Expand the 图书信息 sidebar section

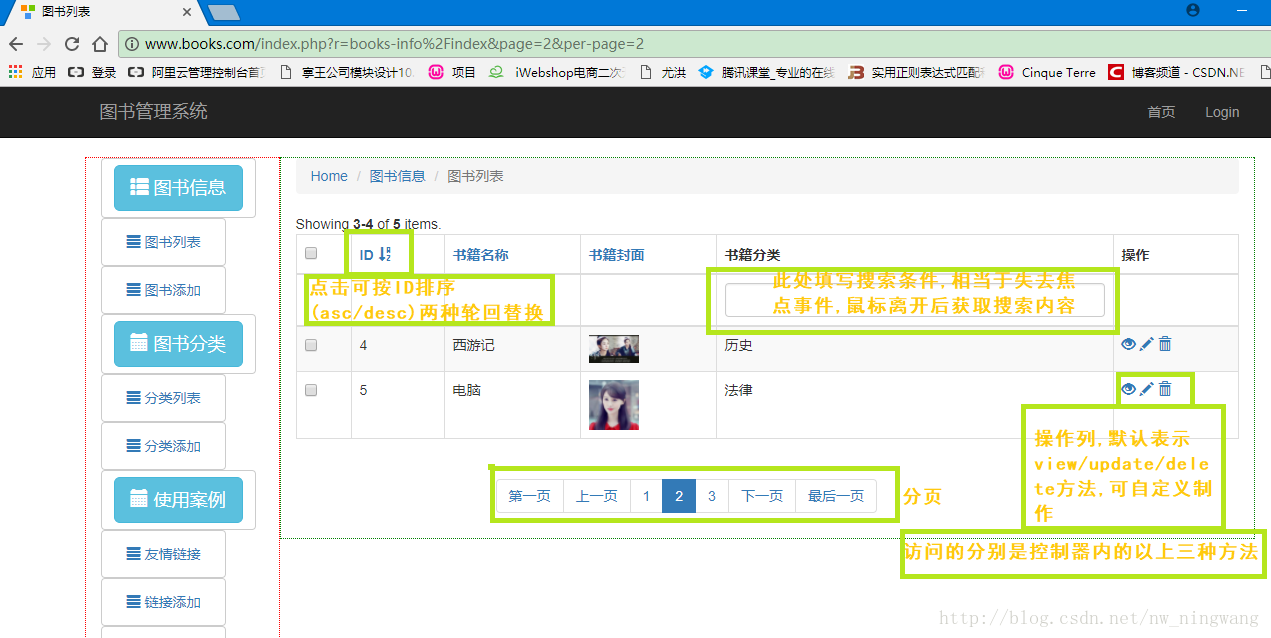[178, 188]
